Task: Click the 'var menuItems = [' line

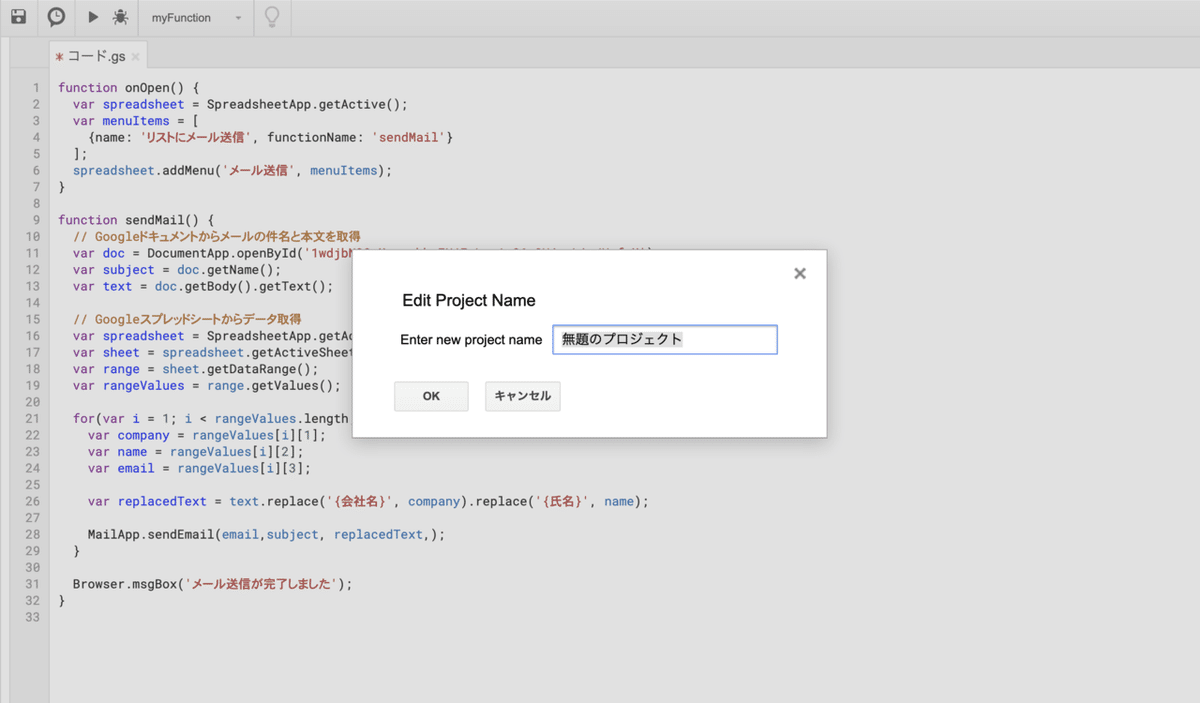Action: (136, 121)
